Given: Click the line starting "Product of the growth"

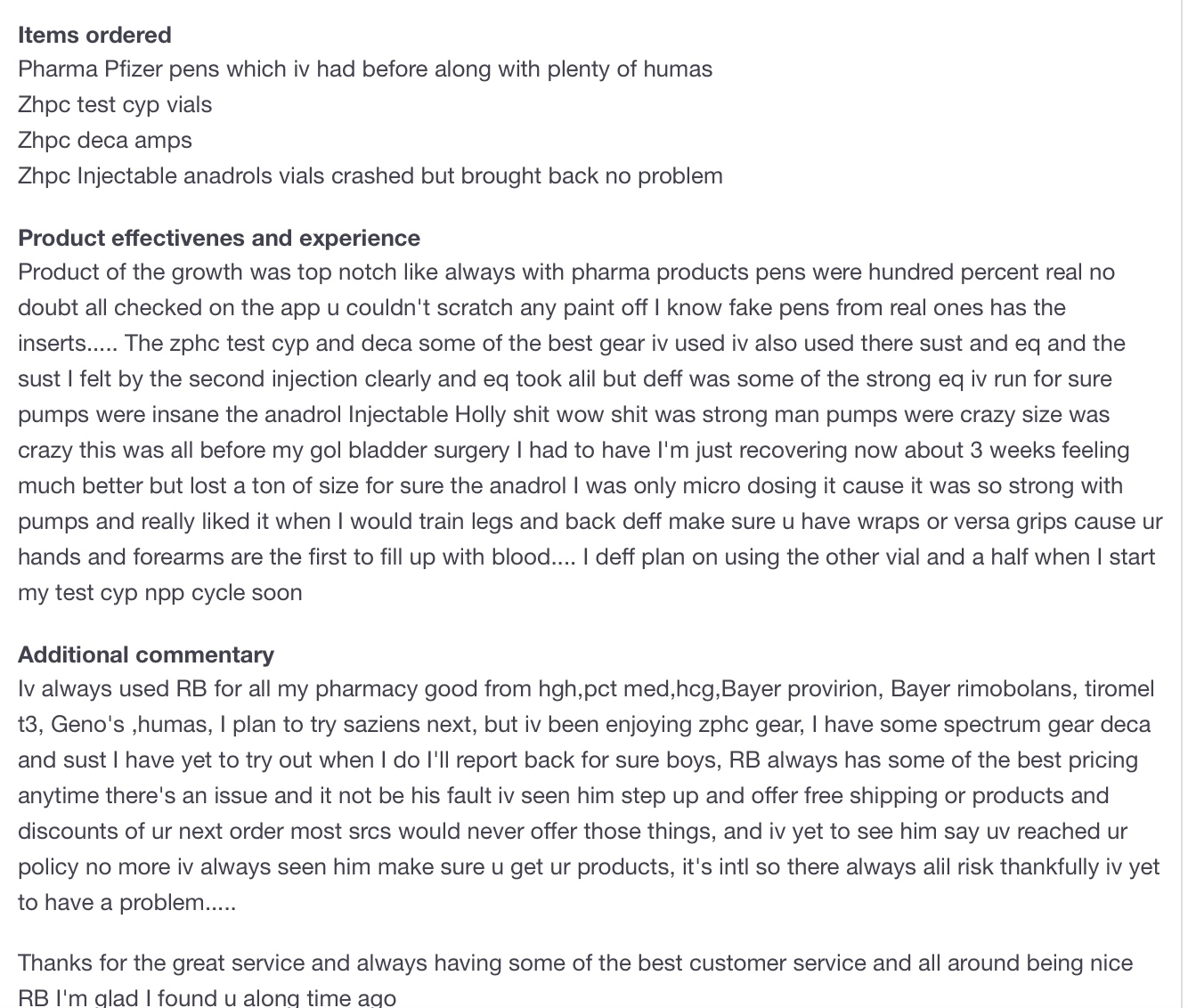Looking at the screenshot, I should click(566, 272).
